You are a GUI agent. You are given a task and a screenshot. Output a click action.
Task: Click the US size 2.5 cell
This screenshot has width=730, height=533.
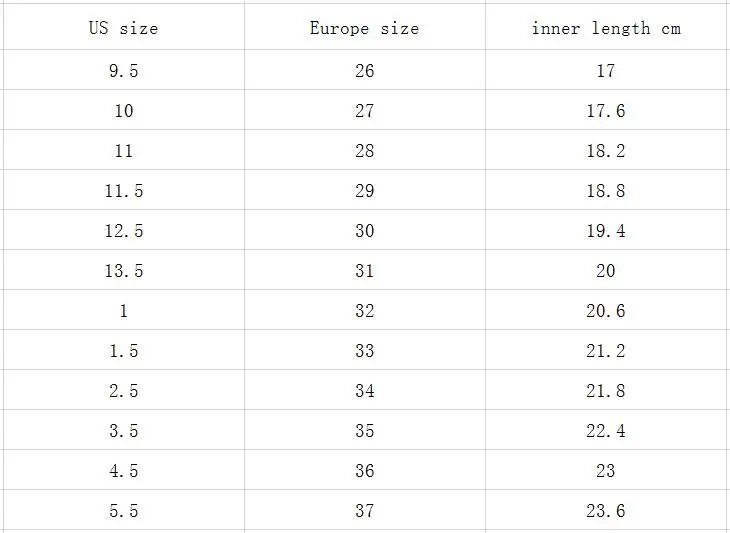[124, 390]
